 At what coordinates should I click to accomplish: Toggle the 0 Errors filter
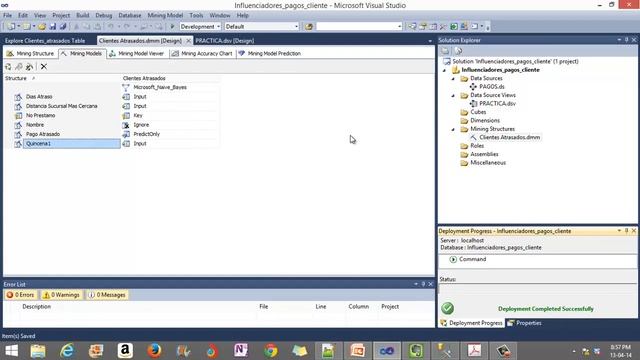click(x=20, y=295)
